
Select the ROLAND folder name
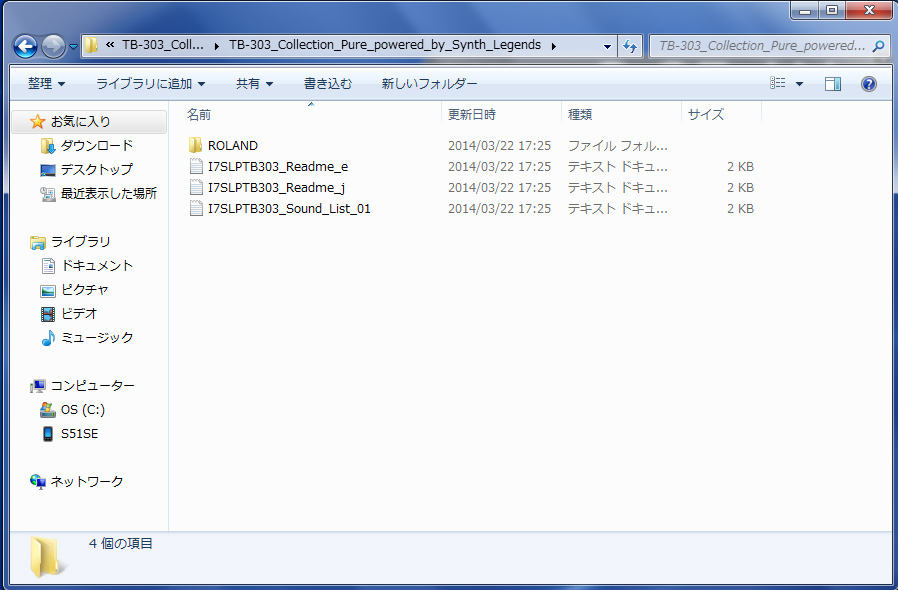click(x=233, y=145)
